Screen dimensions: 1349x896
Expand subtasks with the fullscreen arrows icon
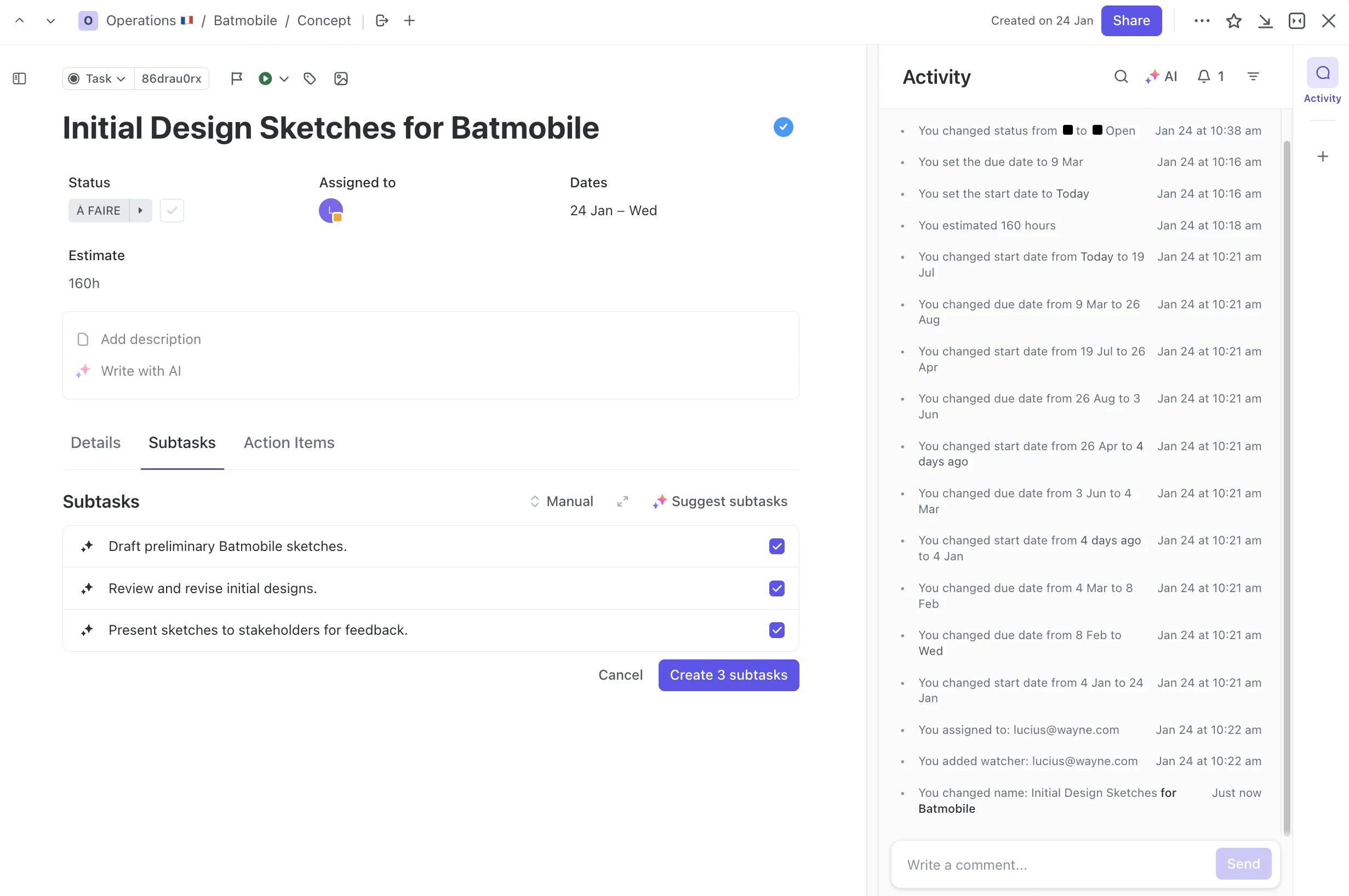[x=622, y=501]
